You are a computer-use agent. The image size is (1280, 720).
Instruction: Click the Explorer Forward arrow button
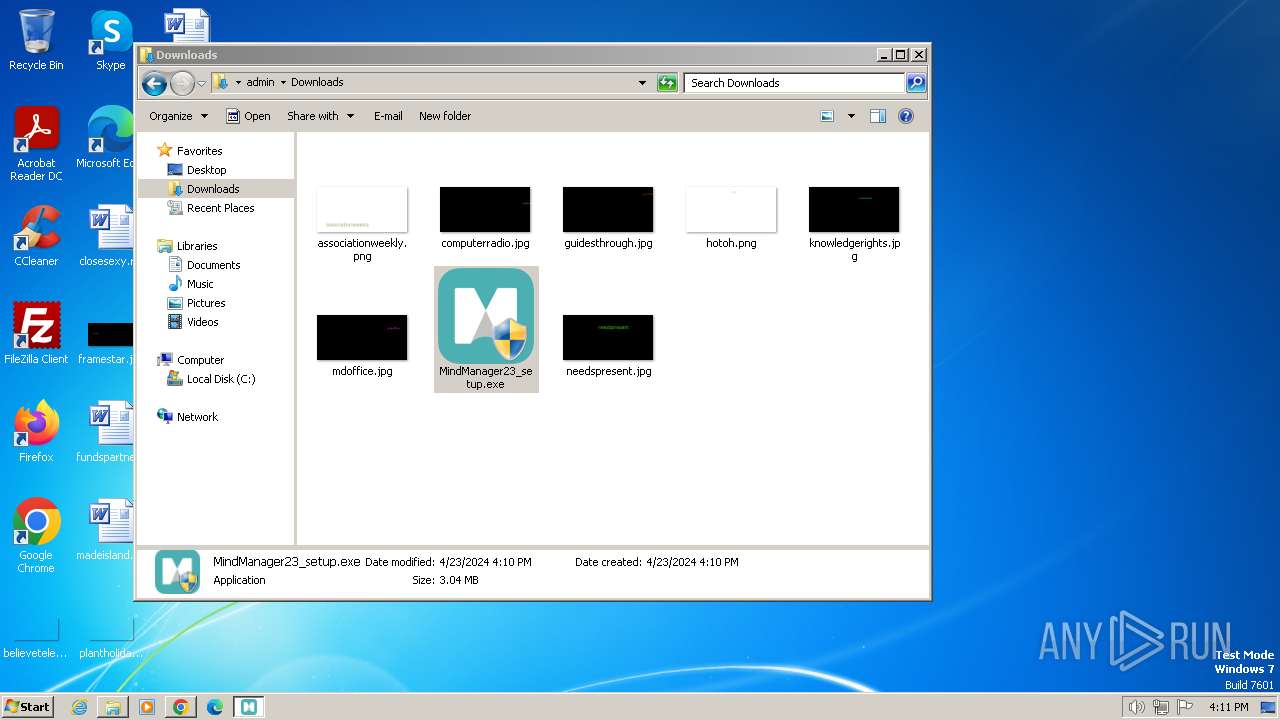click(x=182, y=83)
